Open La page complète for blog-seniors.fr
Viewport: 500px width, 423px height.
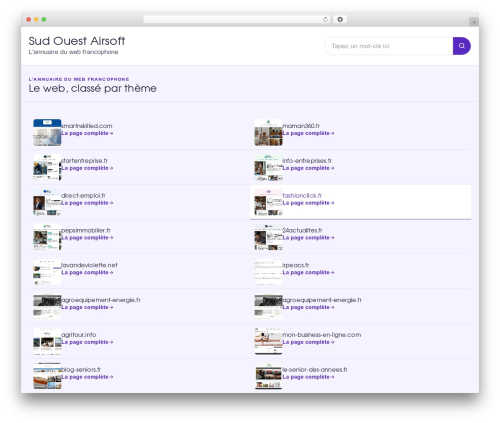[x=87, y=377]
